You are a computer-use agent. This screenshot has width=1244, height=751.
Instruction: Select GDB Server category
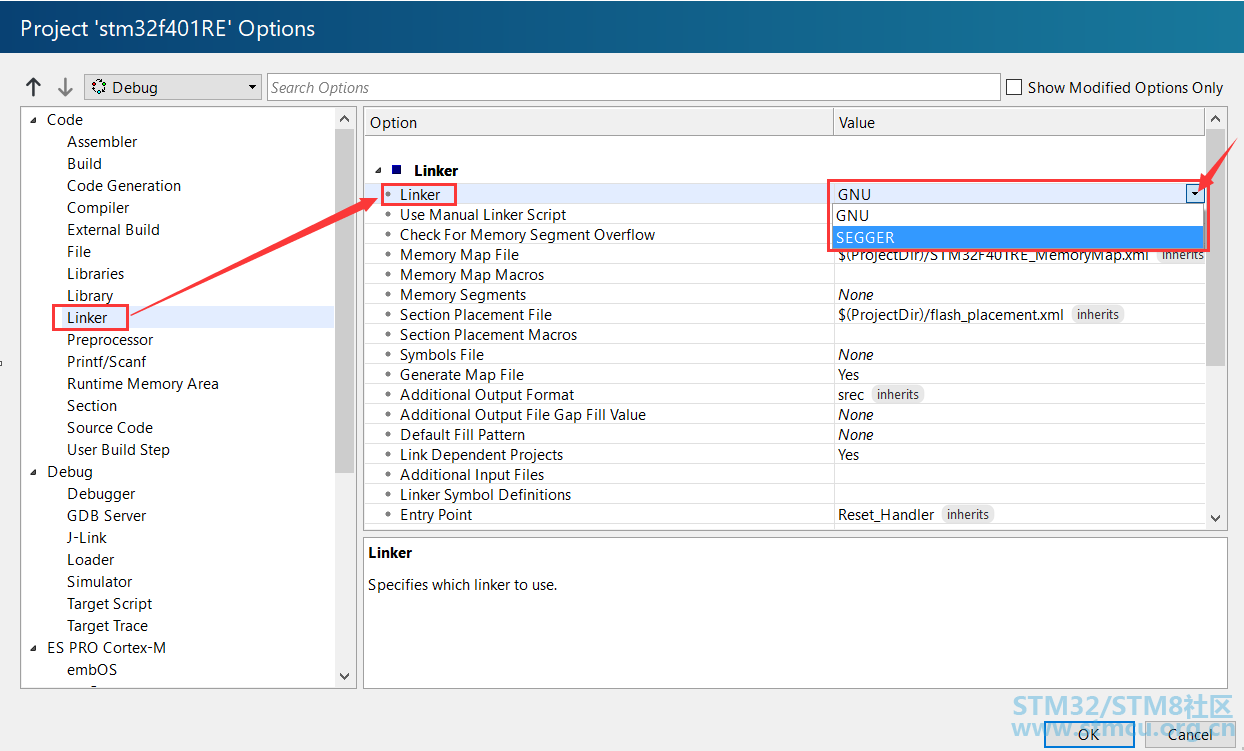pyautogui.click(x=106, y=516)
